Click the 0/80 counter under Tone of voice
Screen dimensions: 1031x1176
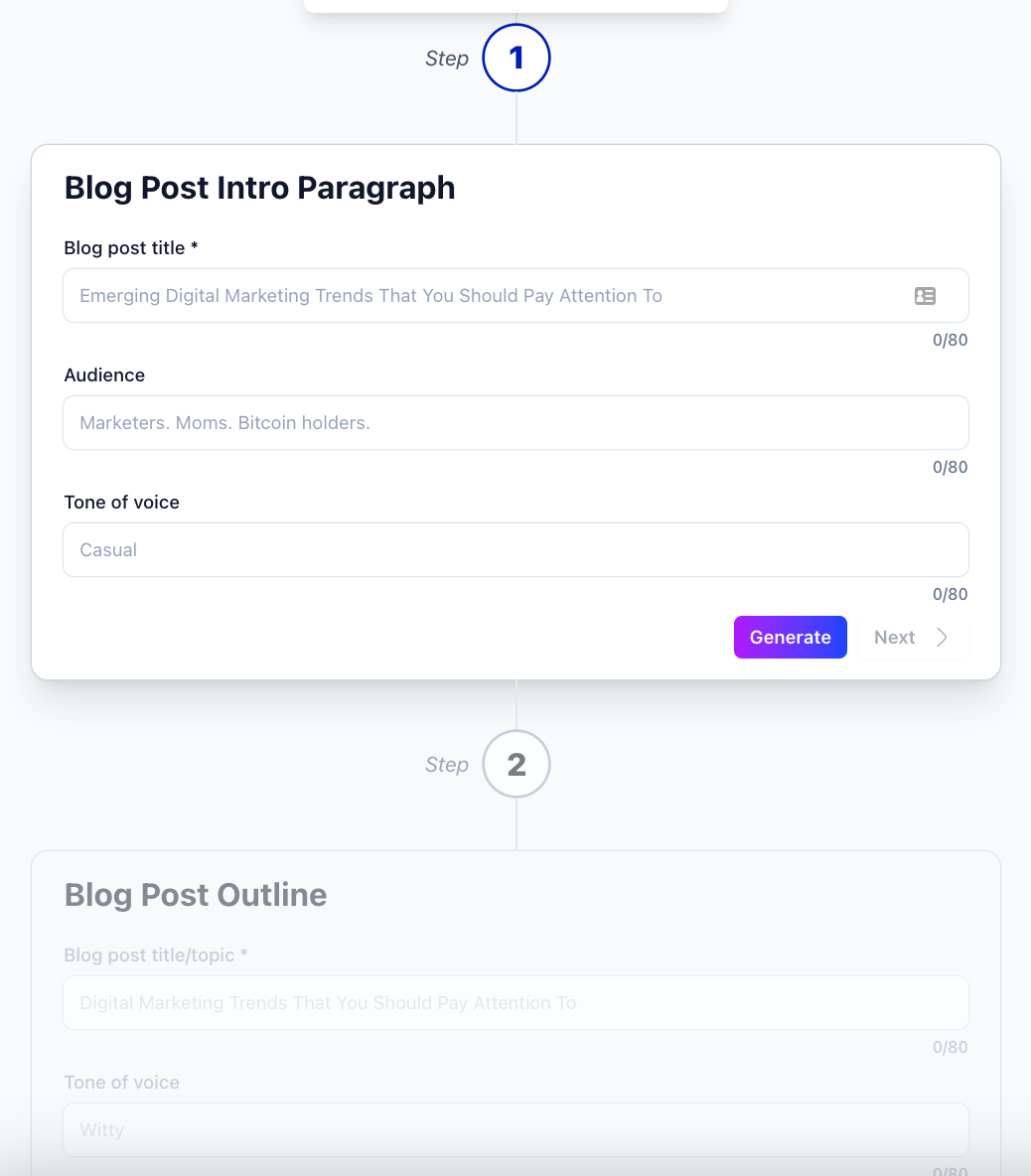(950, 594)
